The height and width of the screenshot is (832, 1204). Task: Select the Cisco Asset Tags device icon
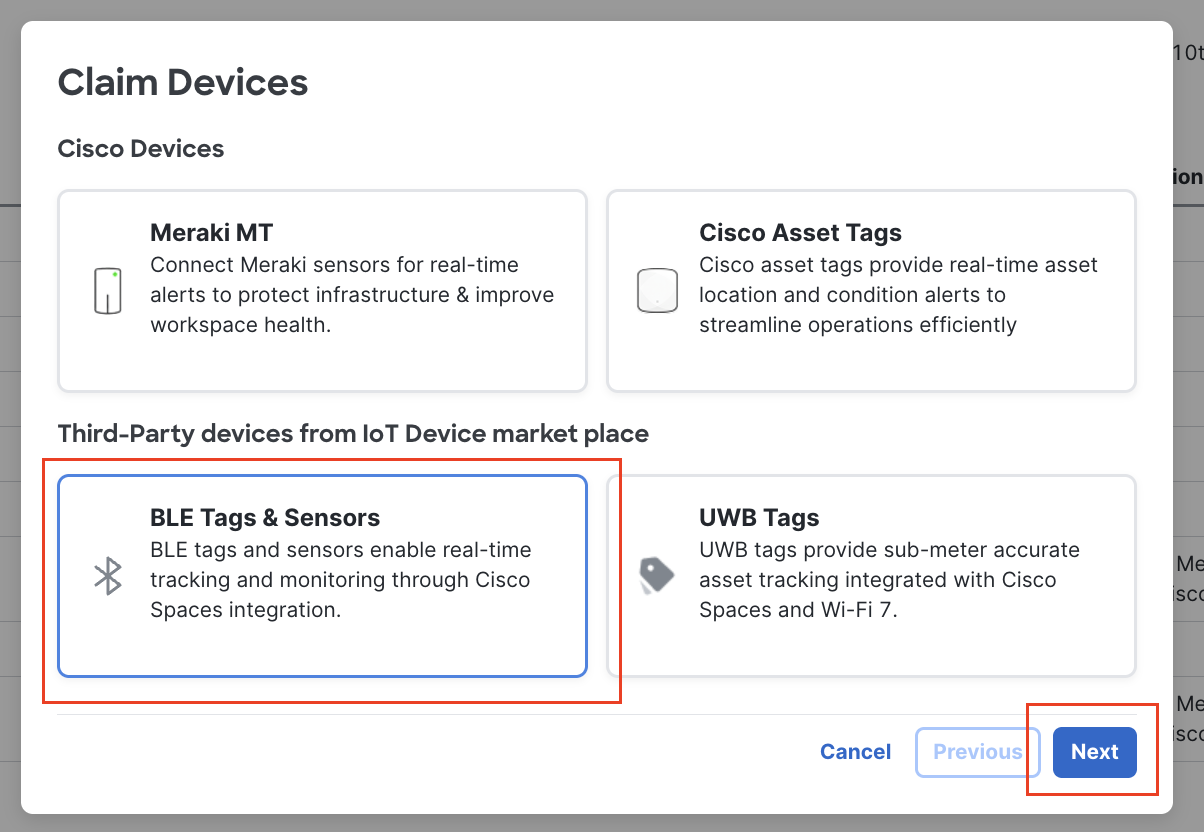pos(657,291)
